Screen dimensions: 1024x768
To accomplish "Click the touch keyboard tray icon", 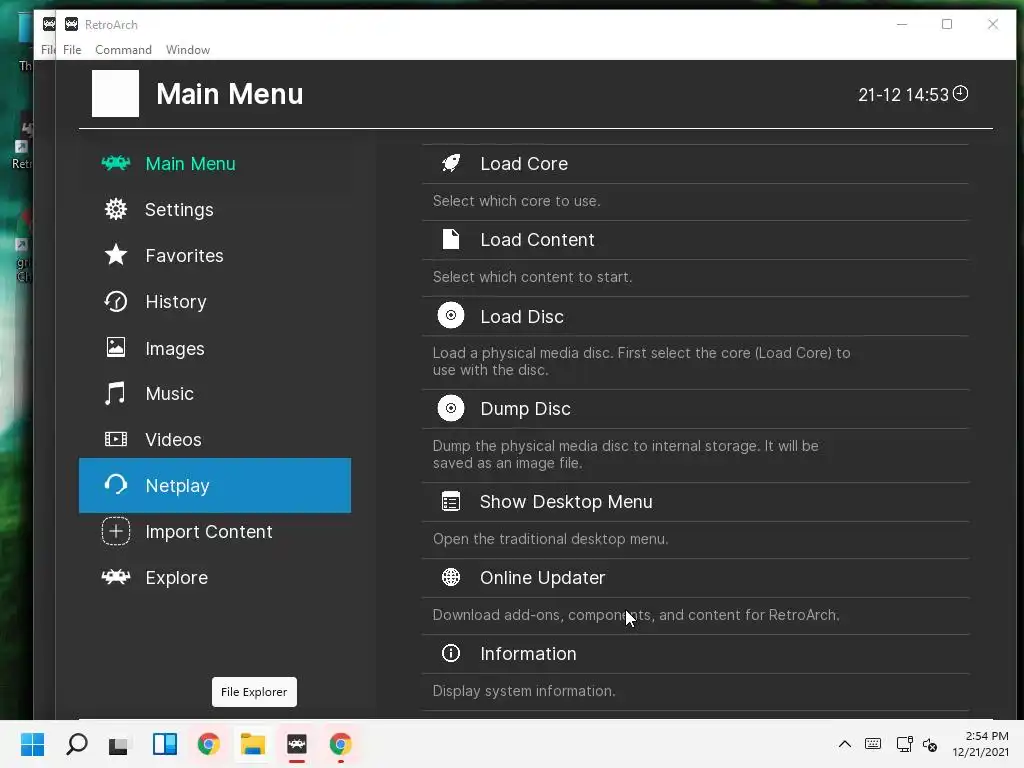I will pos(872,744).
